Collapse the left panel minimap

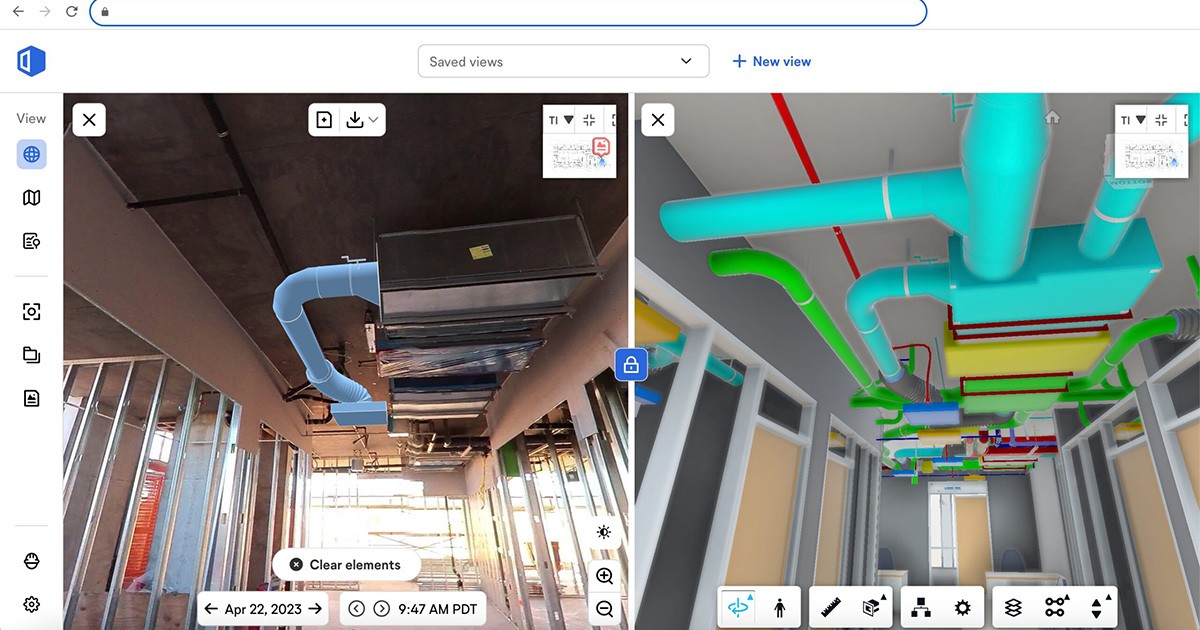pyautogui.click(x=589, y=120)
